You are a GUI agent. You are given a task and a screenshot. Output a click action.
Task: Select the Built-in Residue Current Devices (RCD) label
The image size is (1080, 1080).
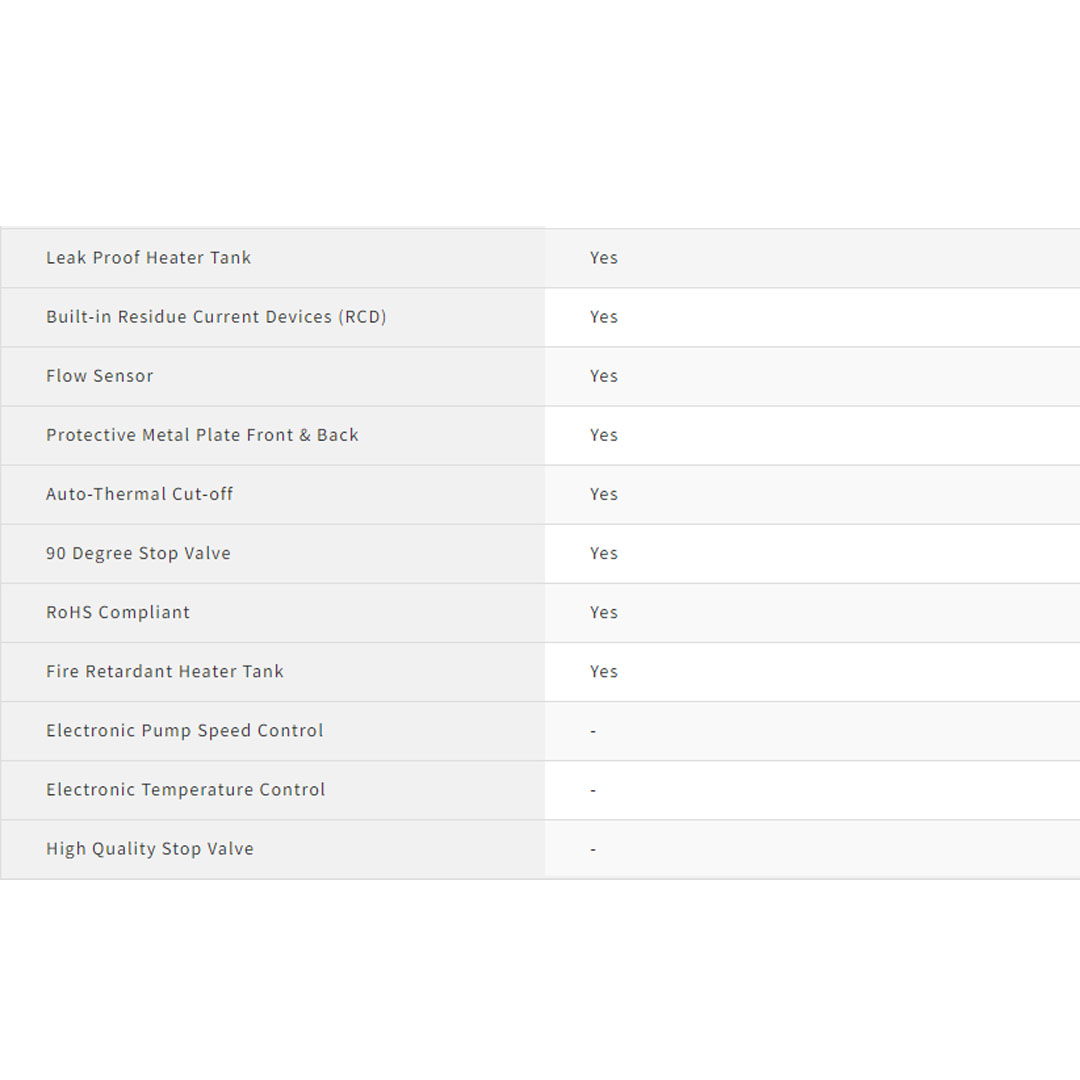click(x=216, y=317)
